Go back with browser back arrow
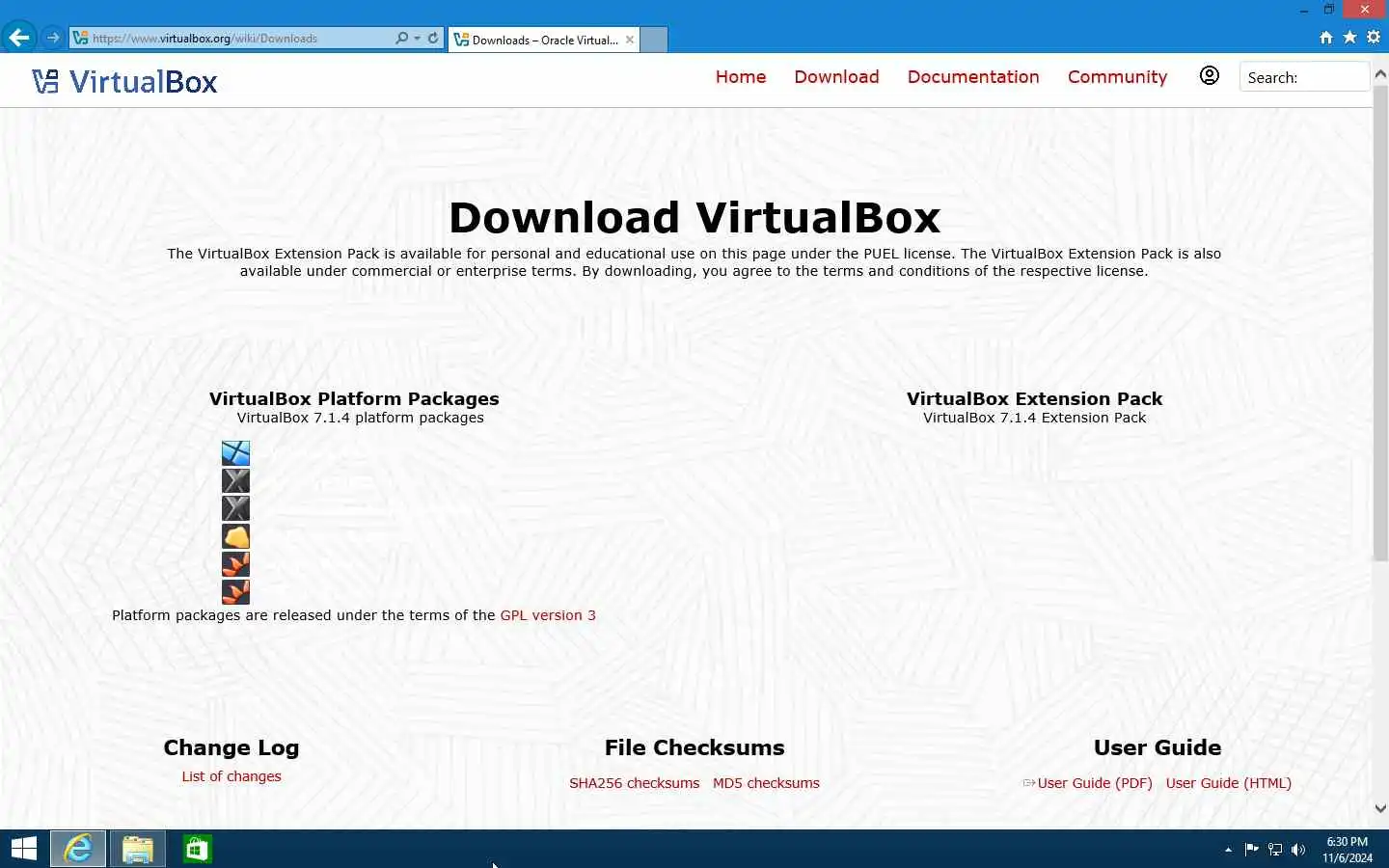The width and height of the screenshot is (1389, 868). point(18,38)
